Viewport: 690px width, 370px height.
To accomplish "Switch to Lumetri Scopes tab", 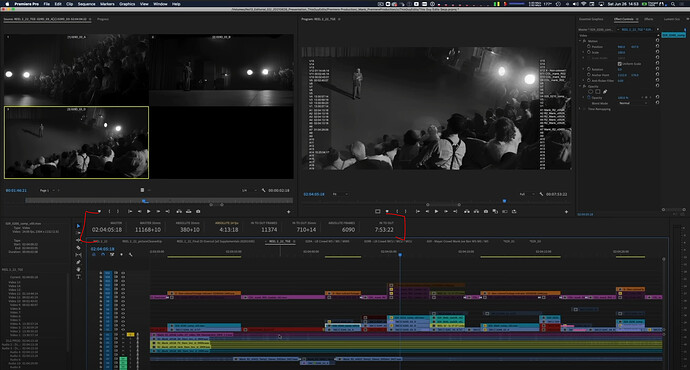I will pyautogui.click(x=672, y=19).
